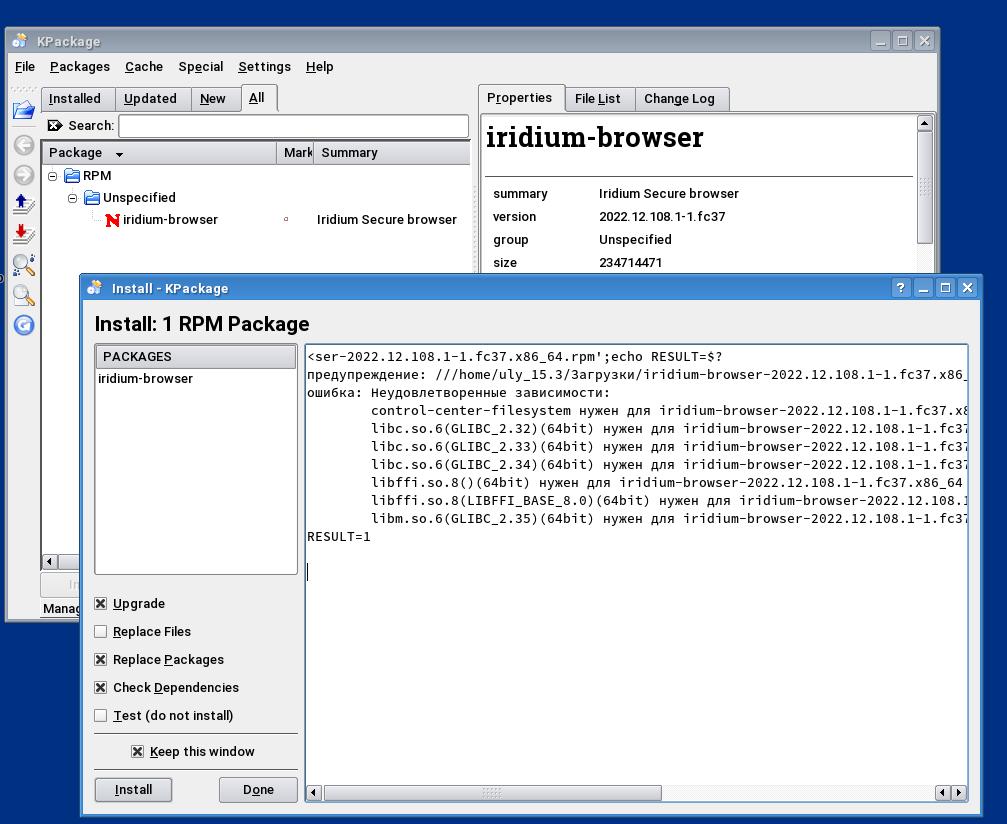Image resolution: width=1007 pixels, height=824 pixels.
Task: Click the Mark column header
Action: tap(295, 153)
